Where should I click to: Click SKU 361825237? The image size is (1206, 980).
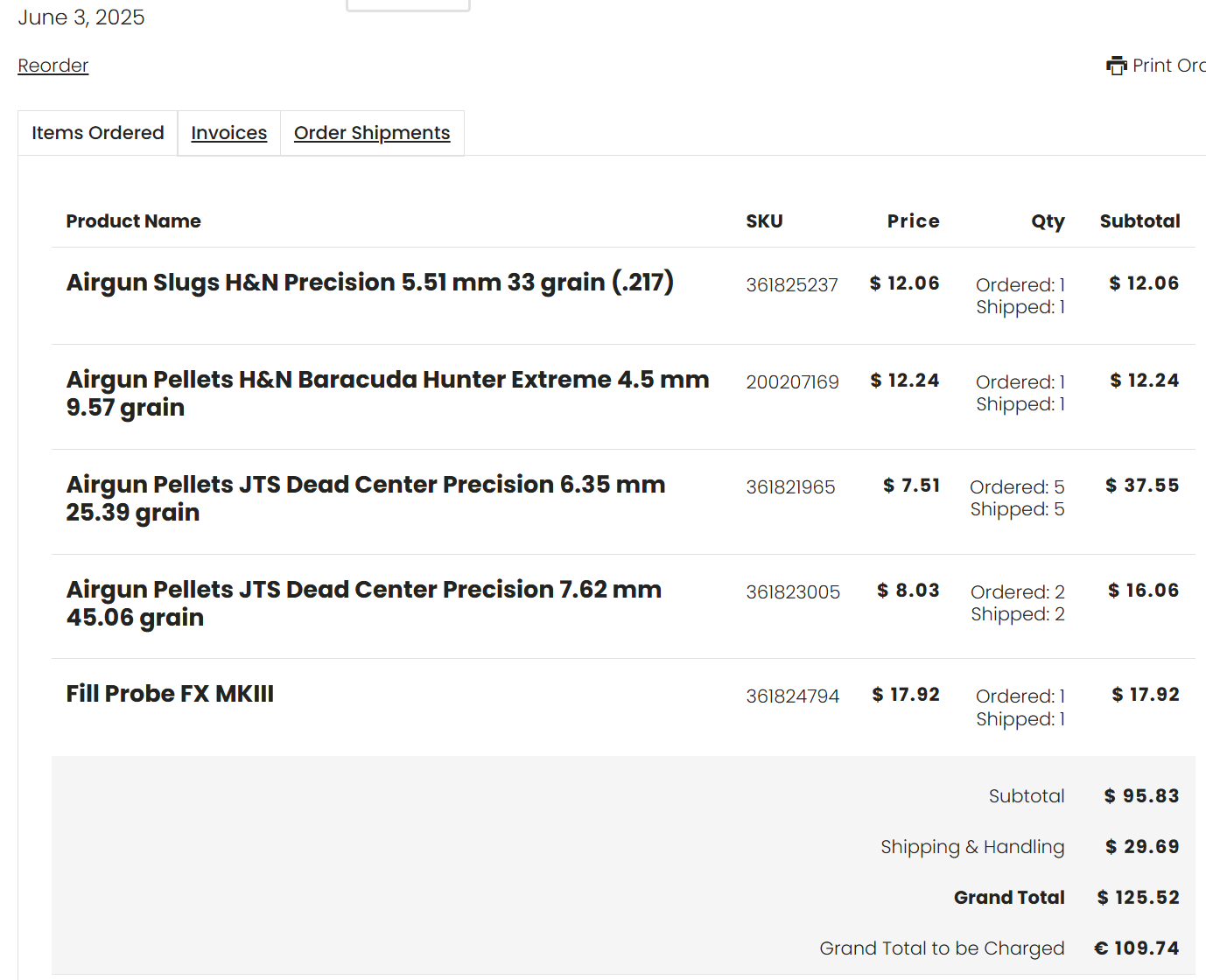[792, 285]
